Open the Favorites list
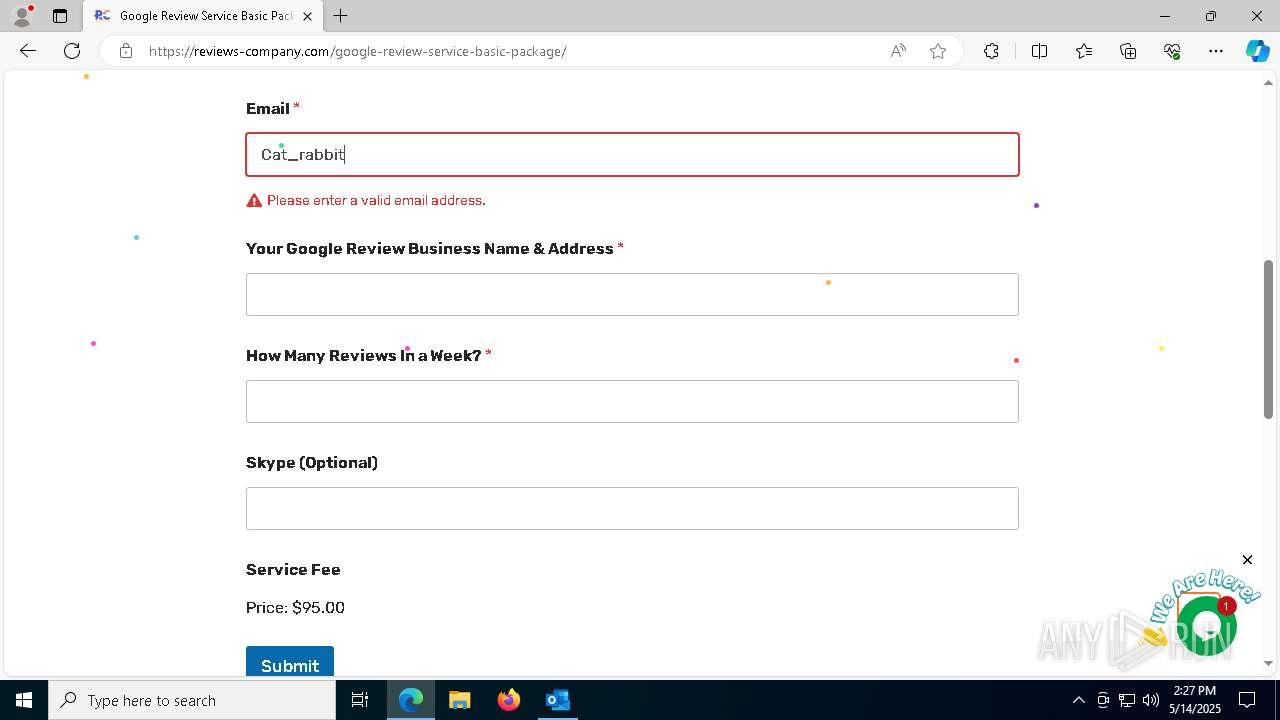This screenshot has height=720, width=1280. tap(1084, 51)
